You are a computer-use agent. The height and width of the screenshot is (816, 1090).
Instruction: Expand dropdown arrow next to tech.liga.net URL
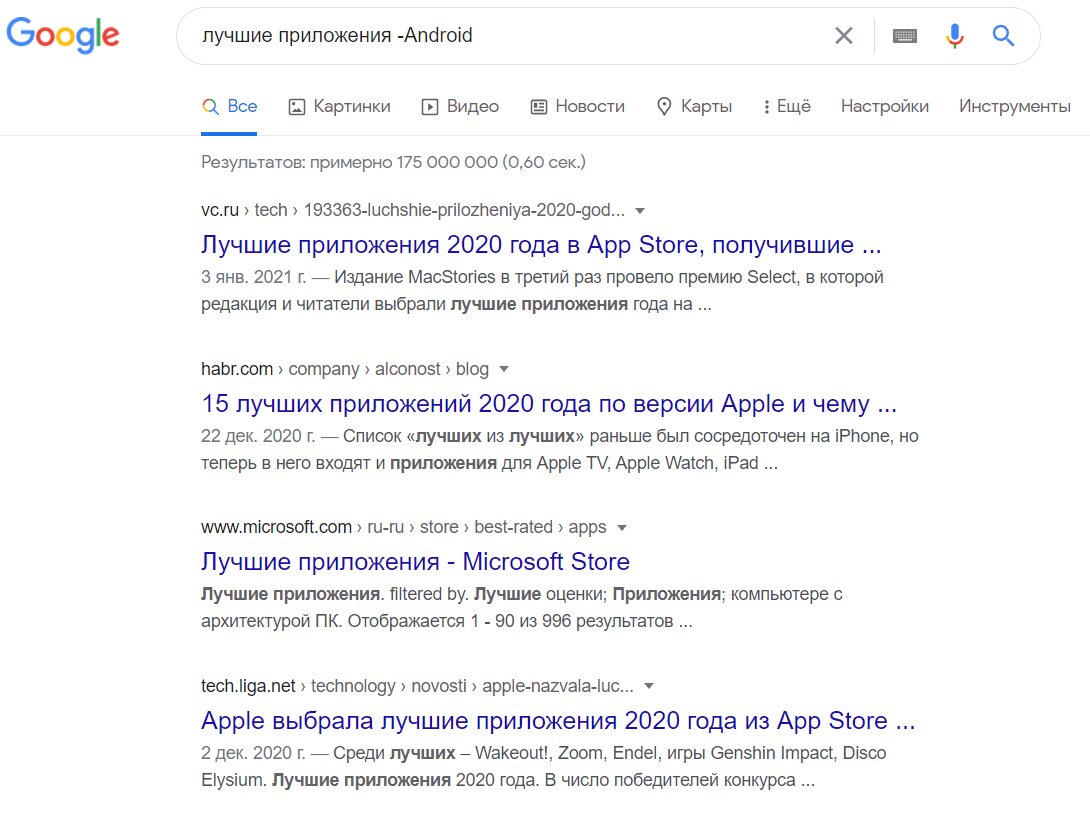click(x=649, y=686)
